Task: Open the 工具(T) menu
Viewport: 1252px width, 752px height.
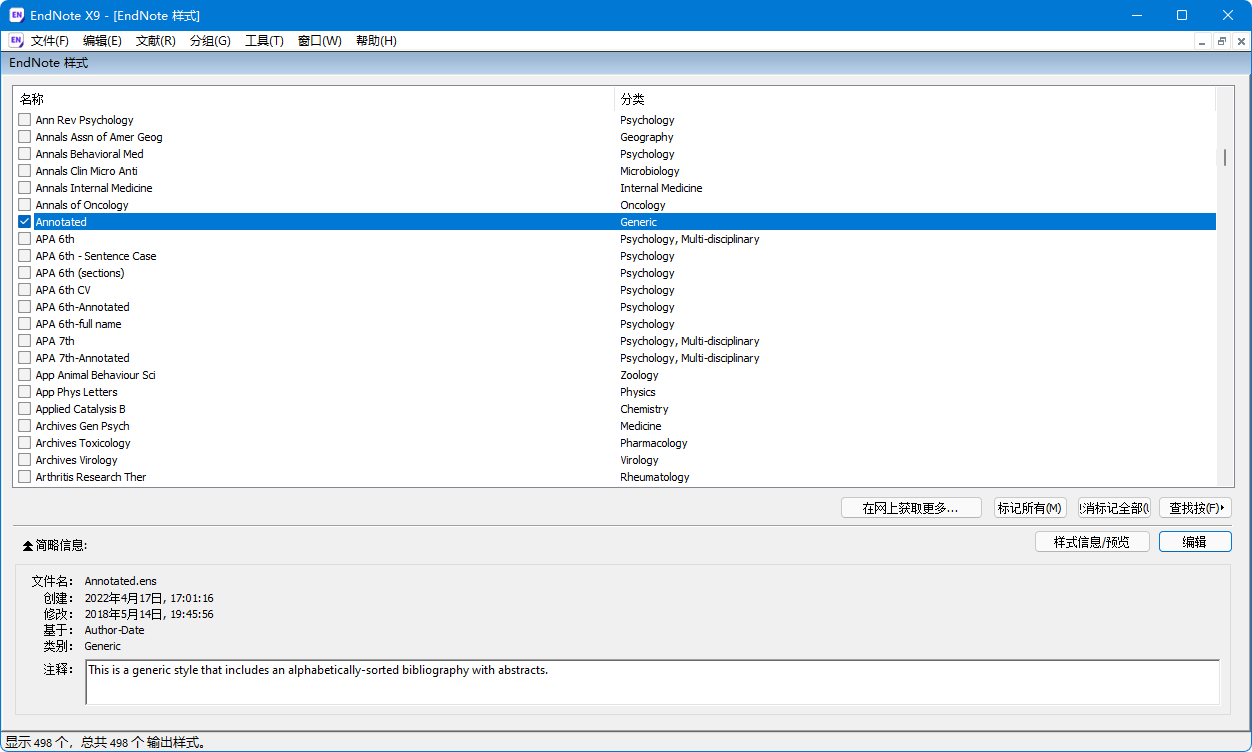Action: [264, 41]
